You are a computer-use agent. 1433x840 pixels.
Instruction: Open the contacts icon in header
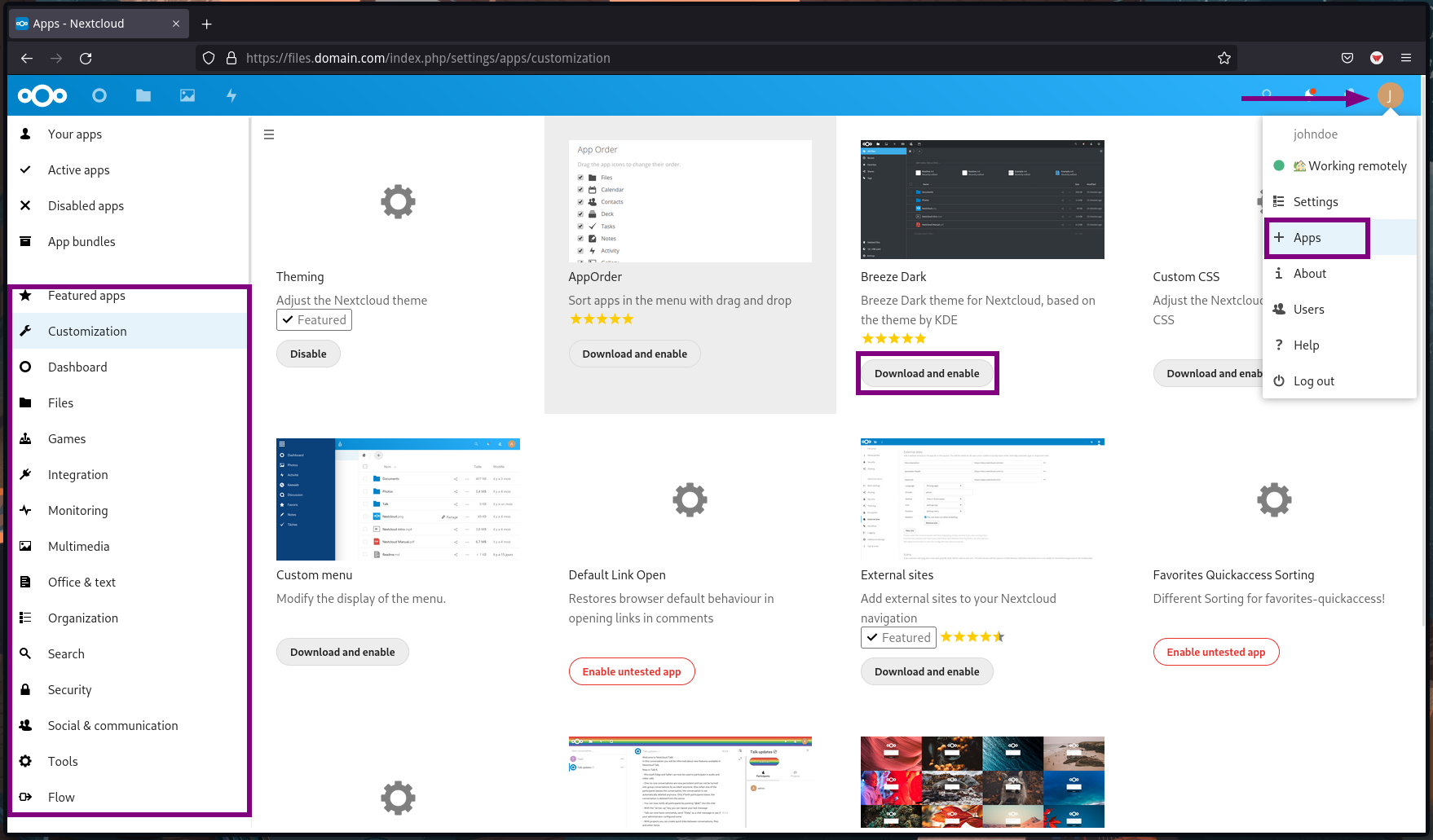(x=1351, y=96)
